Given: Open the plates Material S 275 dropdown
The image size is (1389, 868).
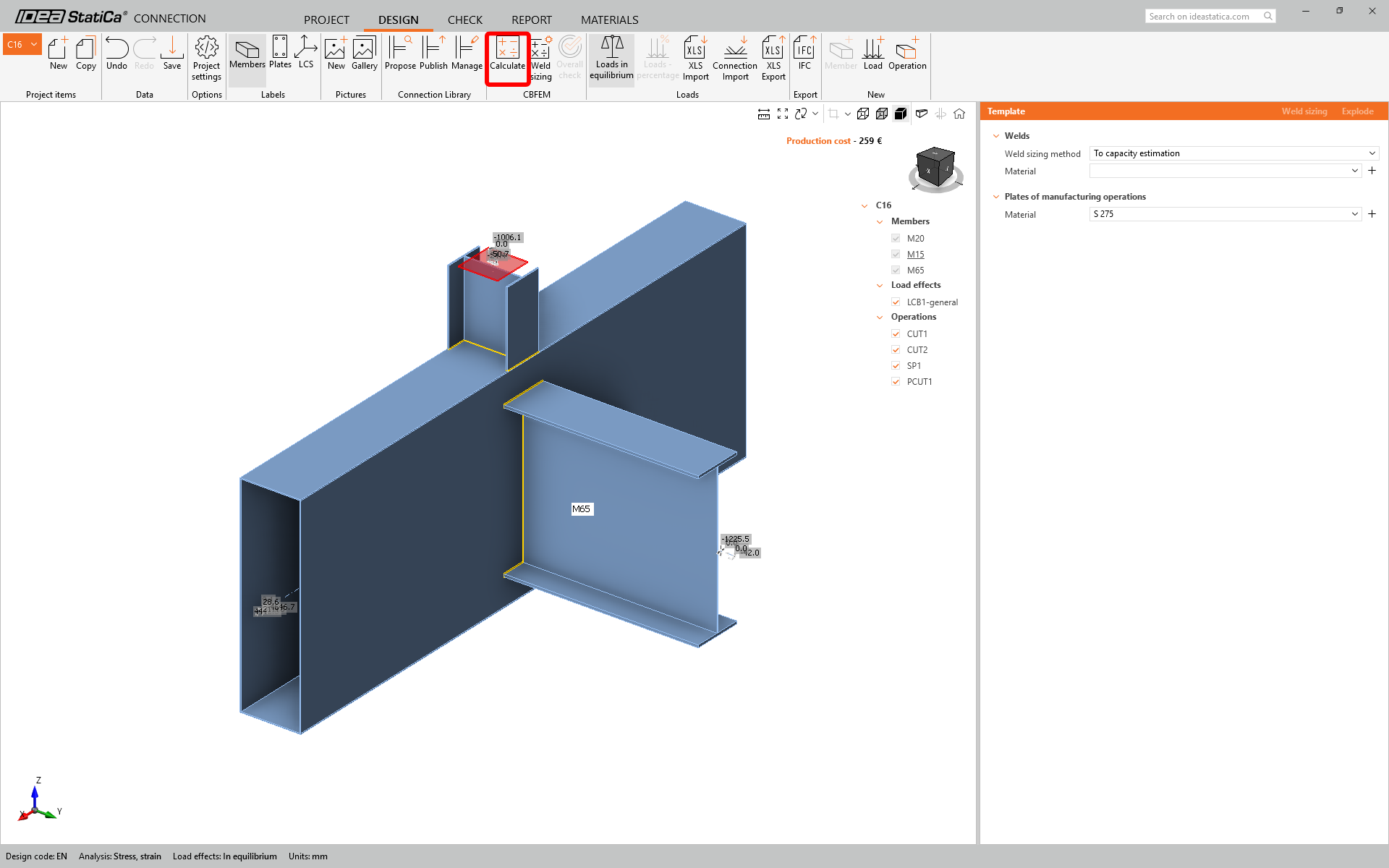Looking at the screenshot, I should tap(1225, 214).
